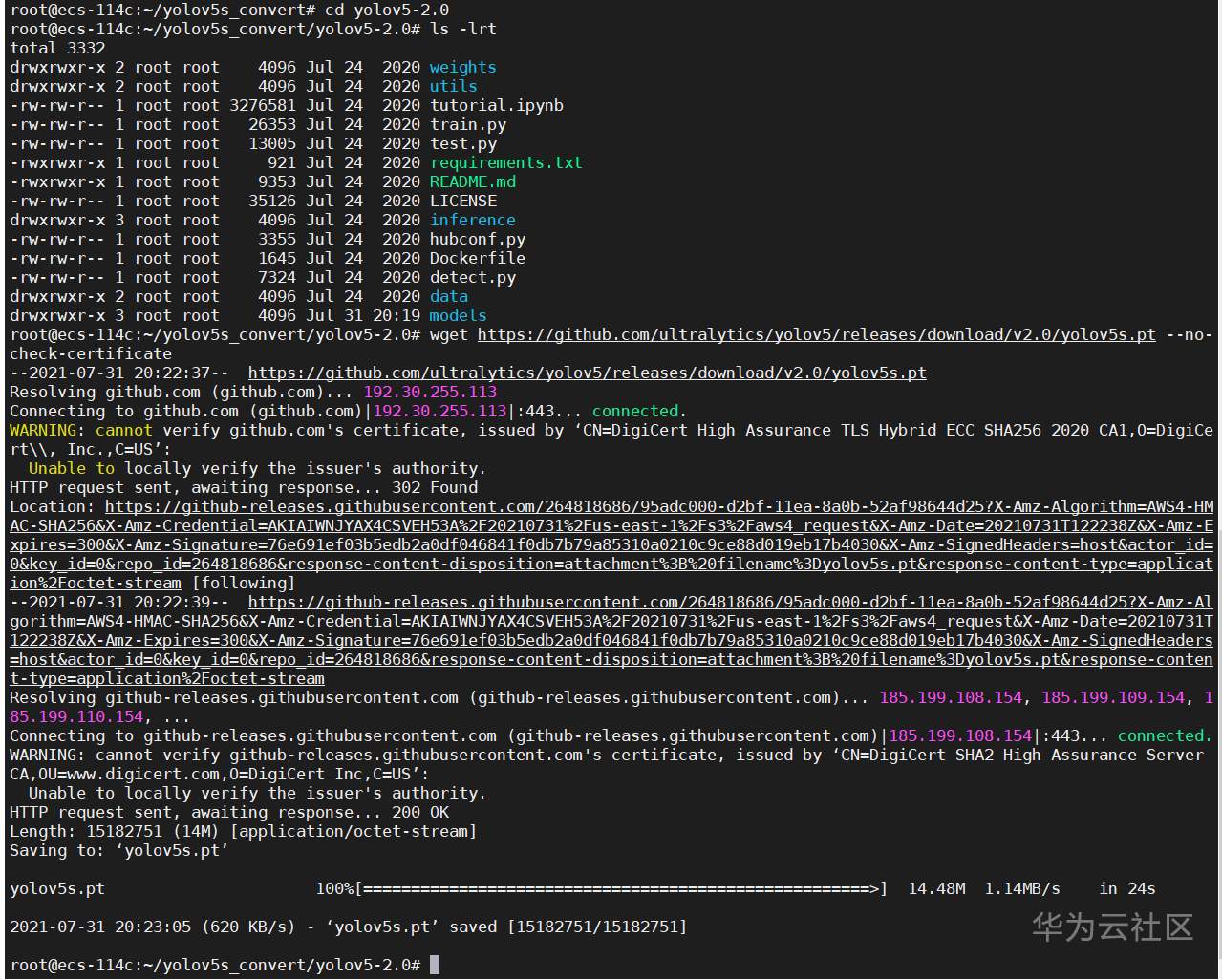
Task: Select requirements.txt in the listing
Action: click(505, 162)
